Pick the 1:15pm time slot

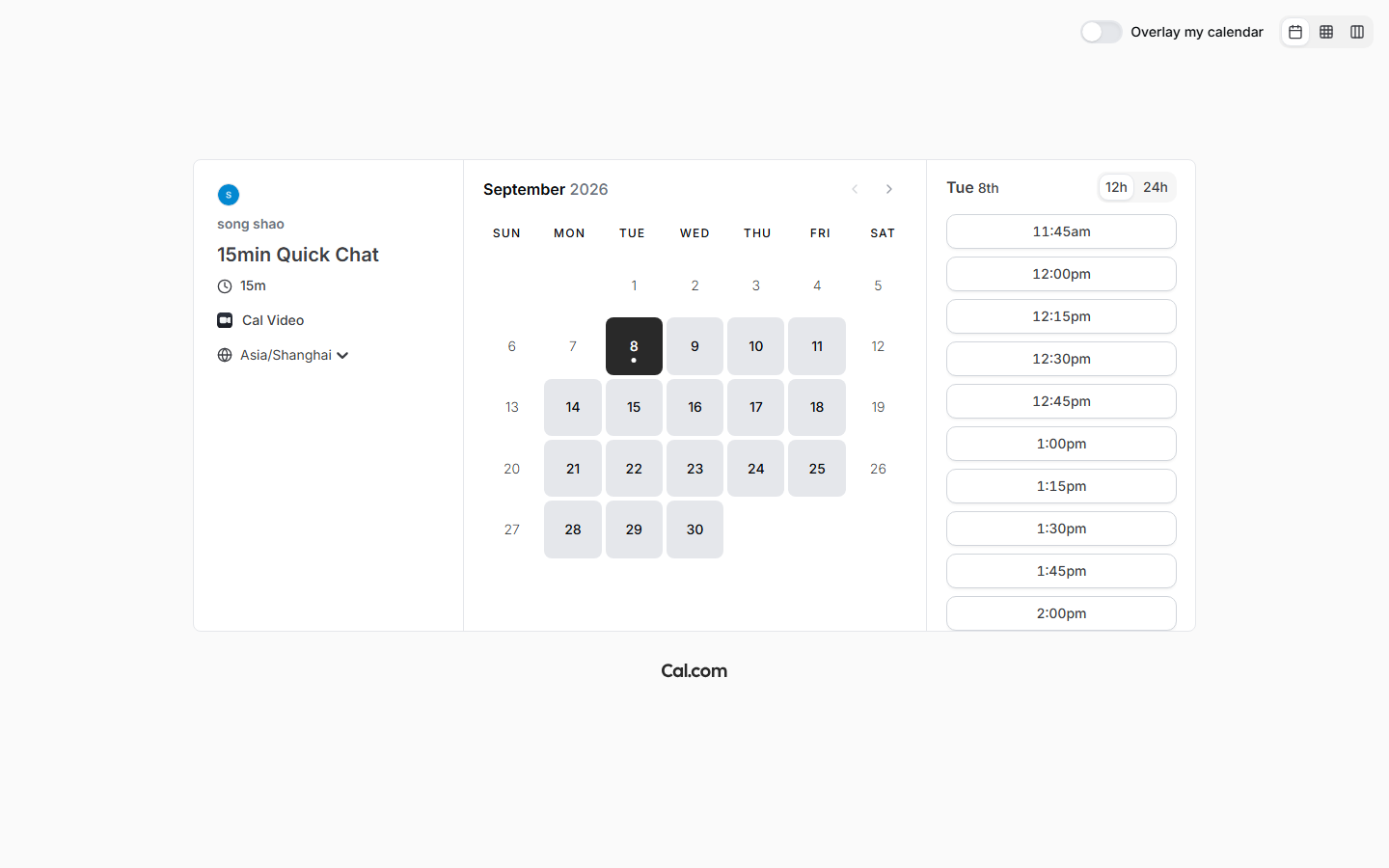[1061, 486]
